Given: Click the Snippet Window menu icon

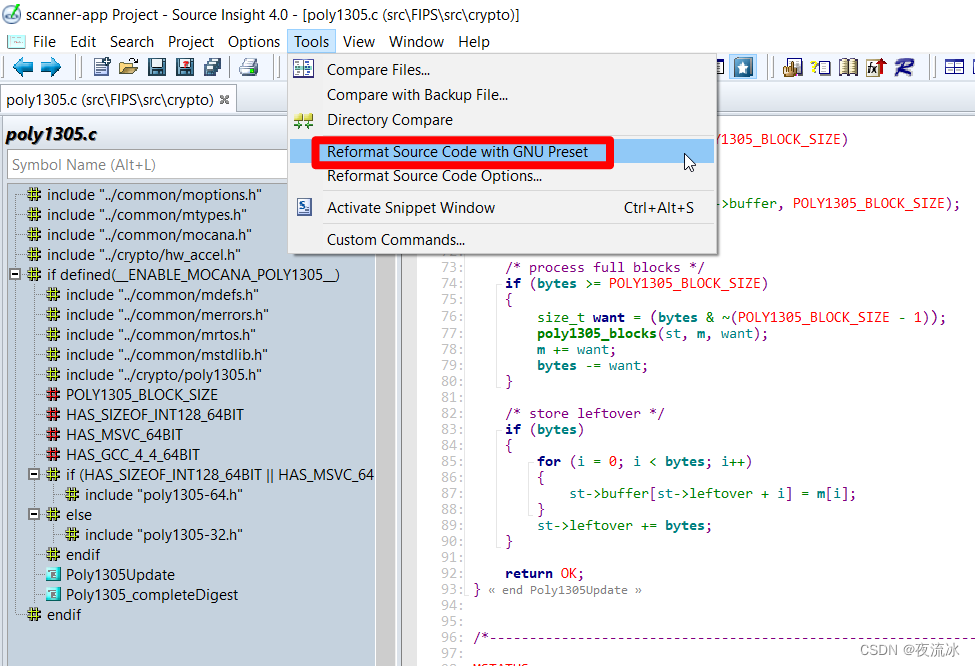Looking at the screenshot, I should pos(304,207).
